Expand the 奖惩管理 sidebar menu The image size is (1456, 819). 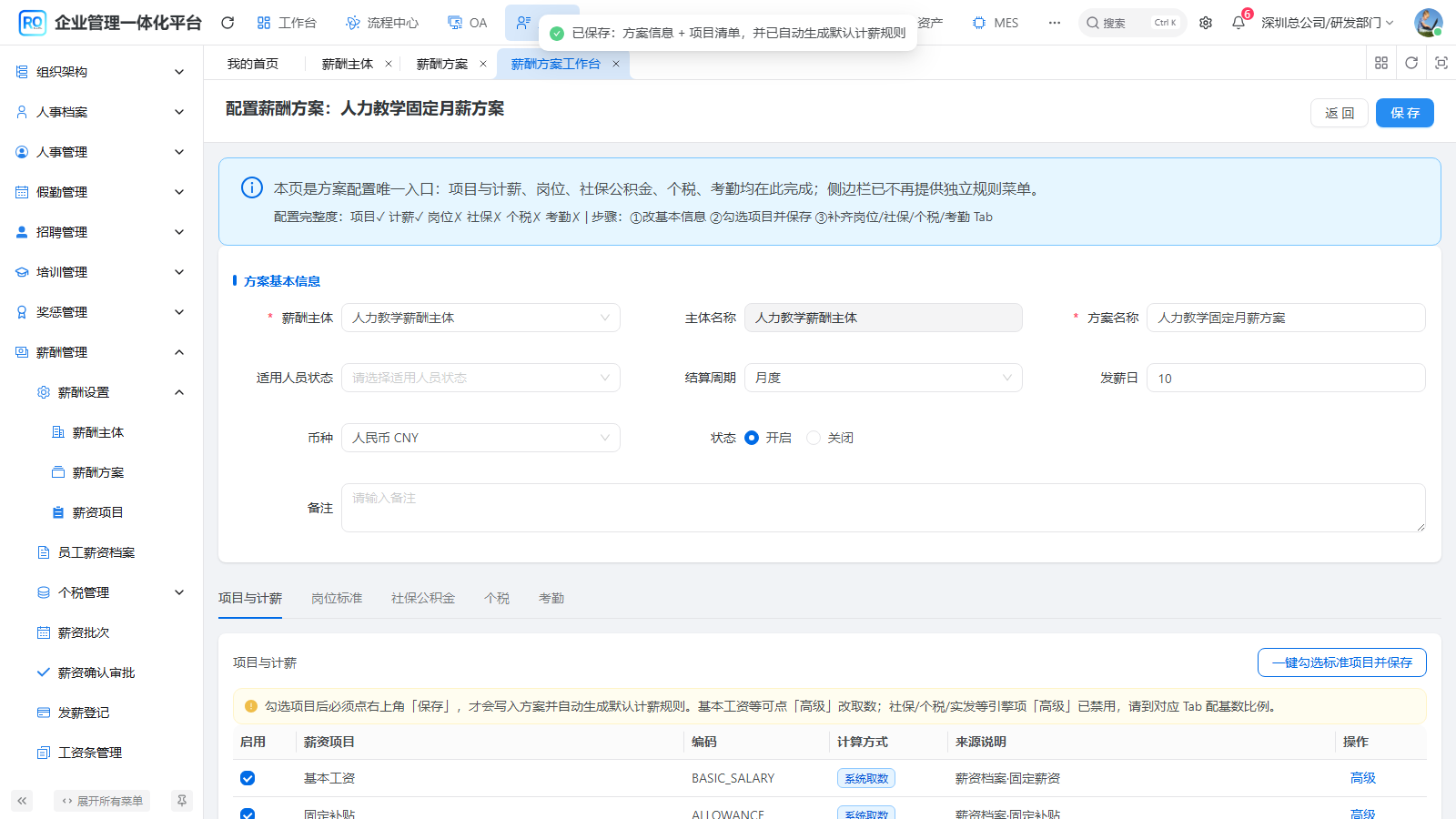[101, 312]
